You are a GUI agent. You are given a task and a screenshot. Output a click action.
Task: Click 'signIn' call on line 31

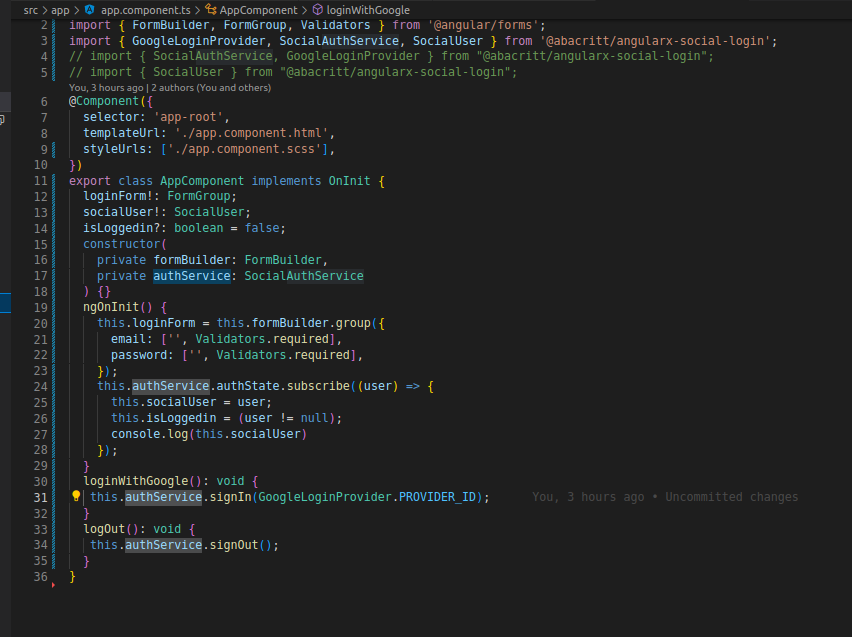(230, 497)
